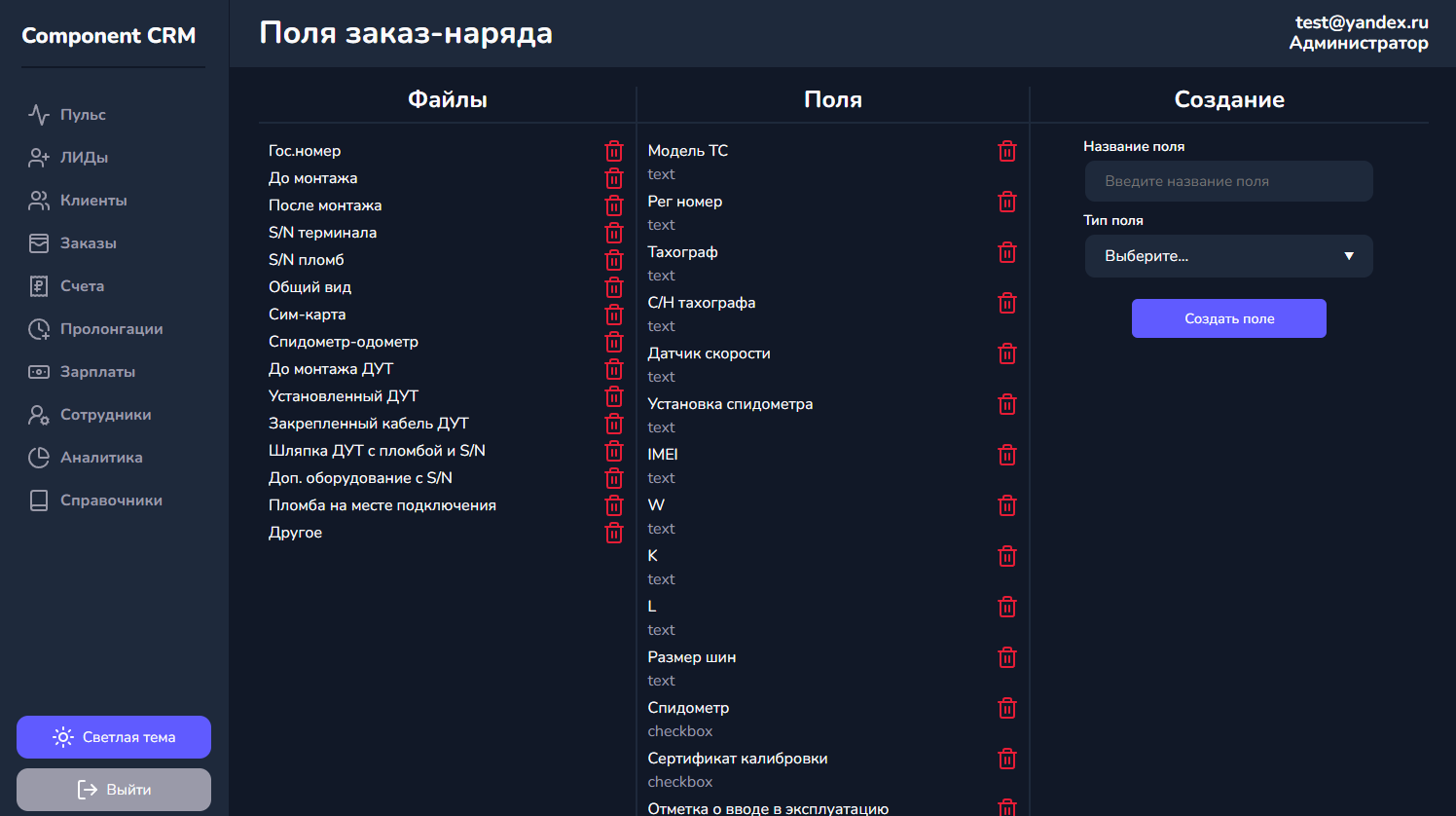Image resolution: width=1456 pixels, height=816 pixels.
Task: Delete the Спидометр-одометр file entry
Action: coord(614,342)
